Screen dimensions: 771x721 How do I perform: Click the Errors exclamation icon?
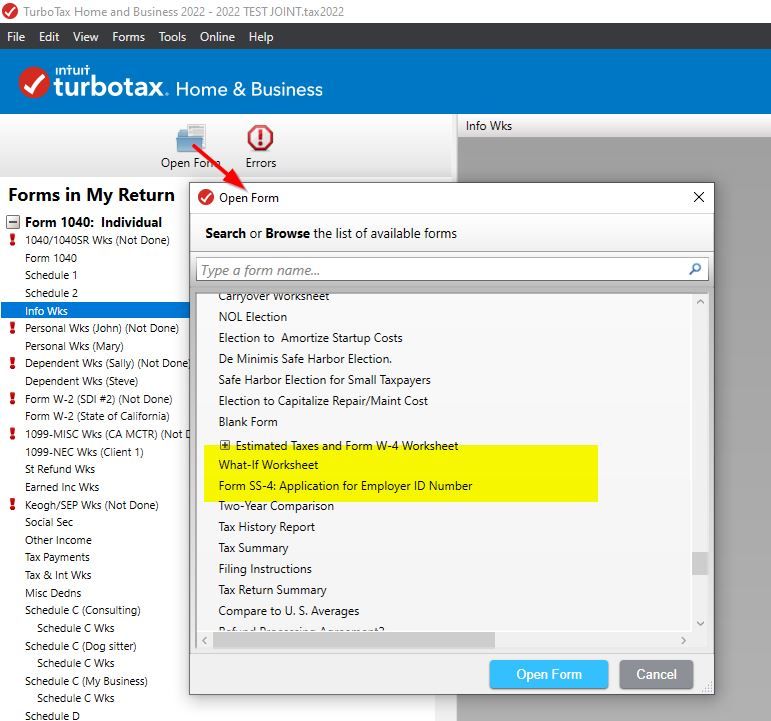(260, 138)
